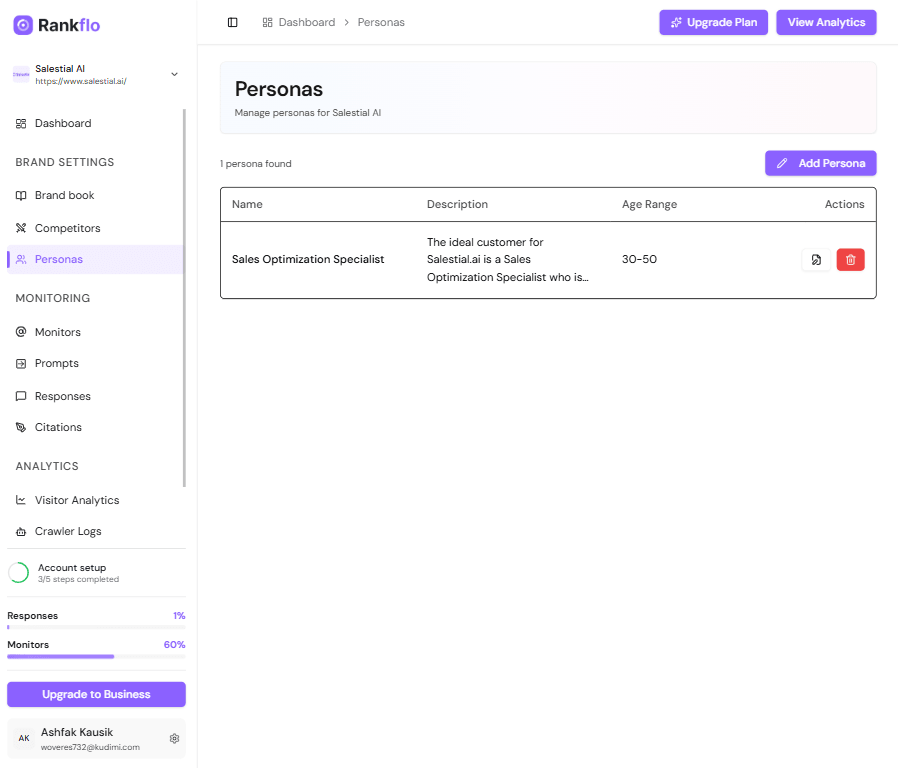
Task: Open the Upgrade Plan dialog
Action: (x=713, y=21)
